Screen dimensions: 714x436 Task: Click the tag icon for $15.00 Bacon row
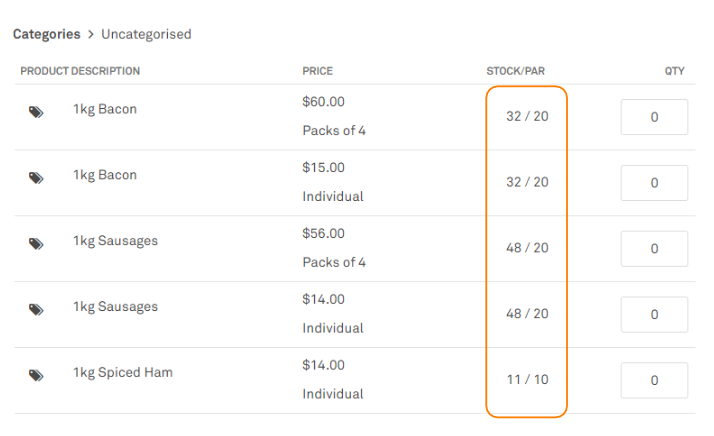click(36, 178)
